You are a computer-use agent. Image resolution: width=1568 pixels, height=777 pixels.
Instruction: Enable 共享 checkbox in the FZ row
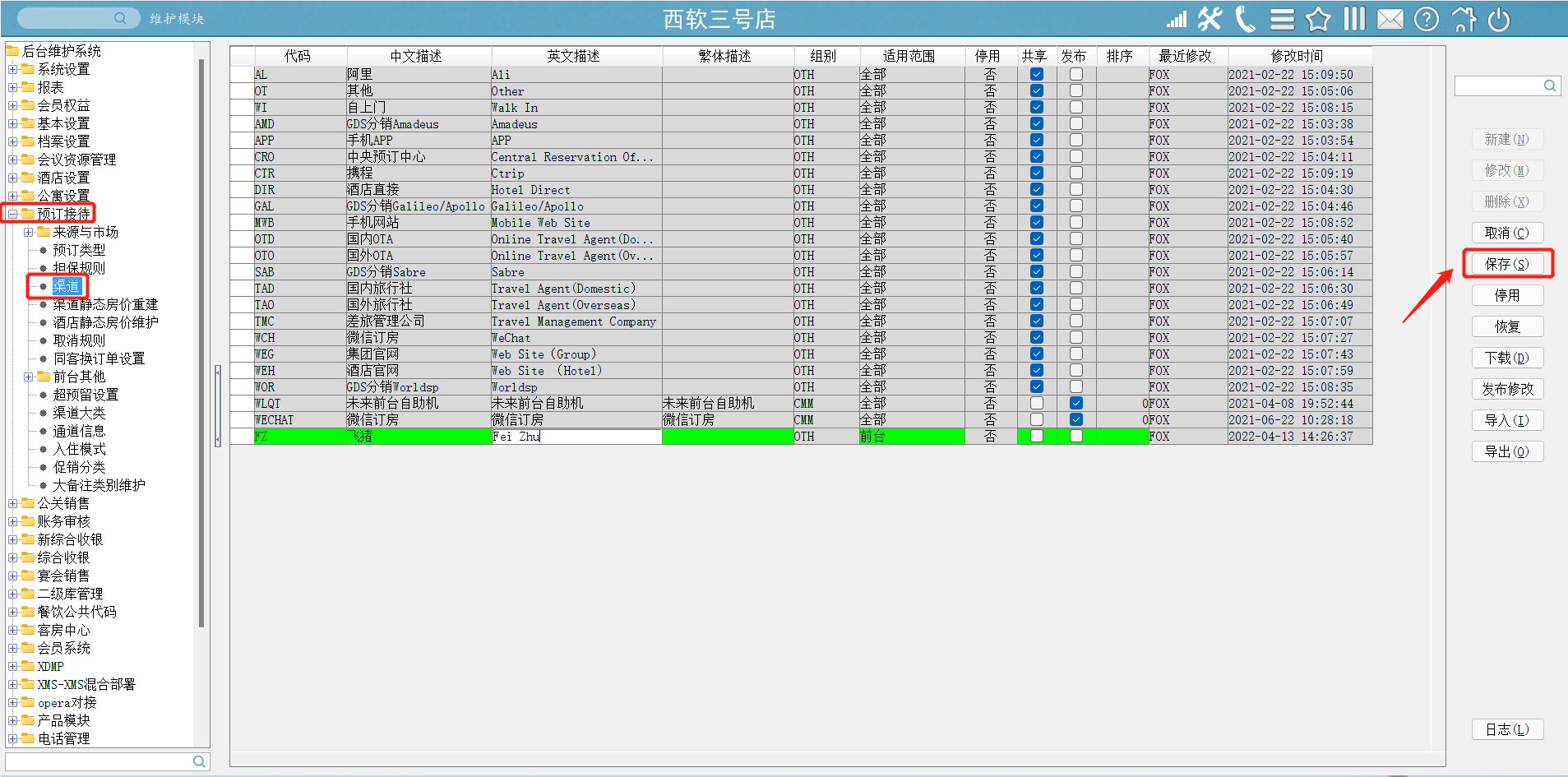(1037, 436)
